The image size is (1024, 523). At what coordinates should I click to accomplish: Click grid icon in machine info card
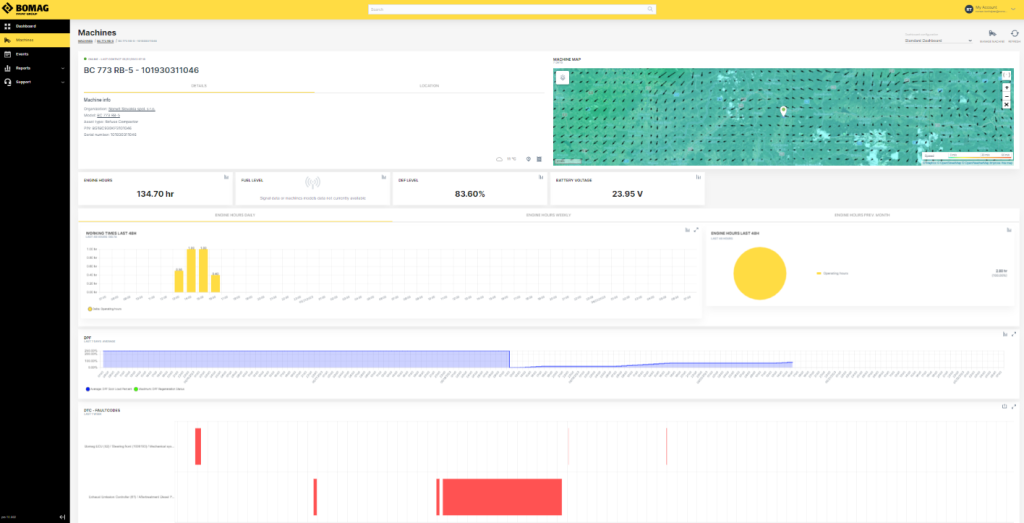[x=539, y=159]
